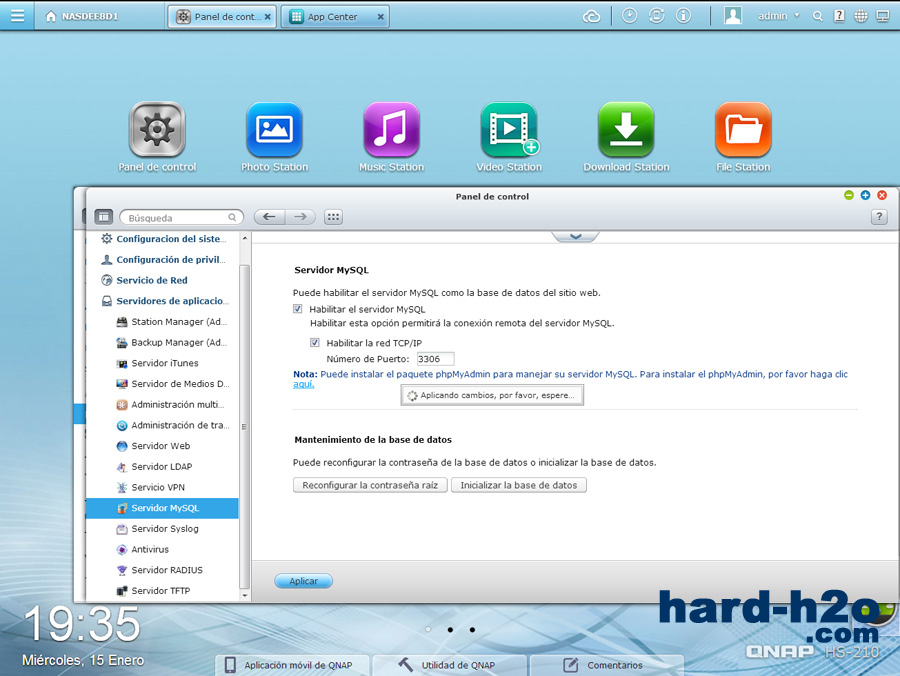Switch to the Panel de control tab

(x=222, y=17)
